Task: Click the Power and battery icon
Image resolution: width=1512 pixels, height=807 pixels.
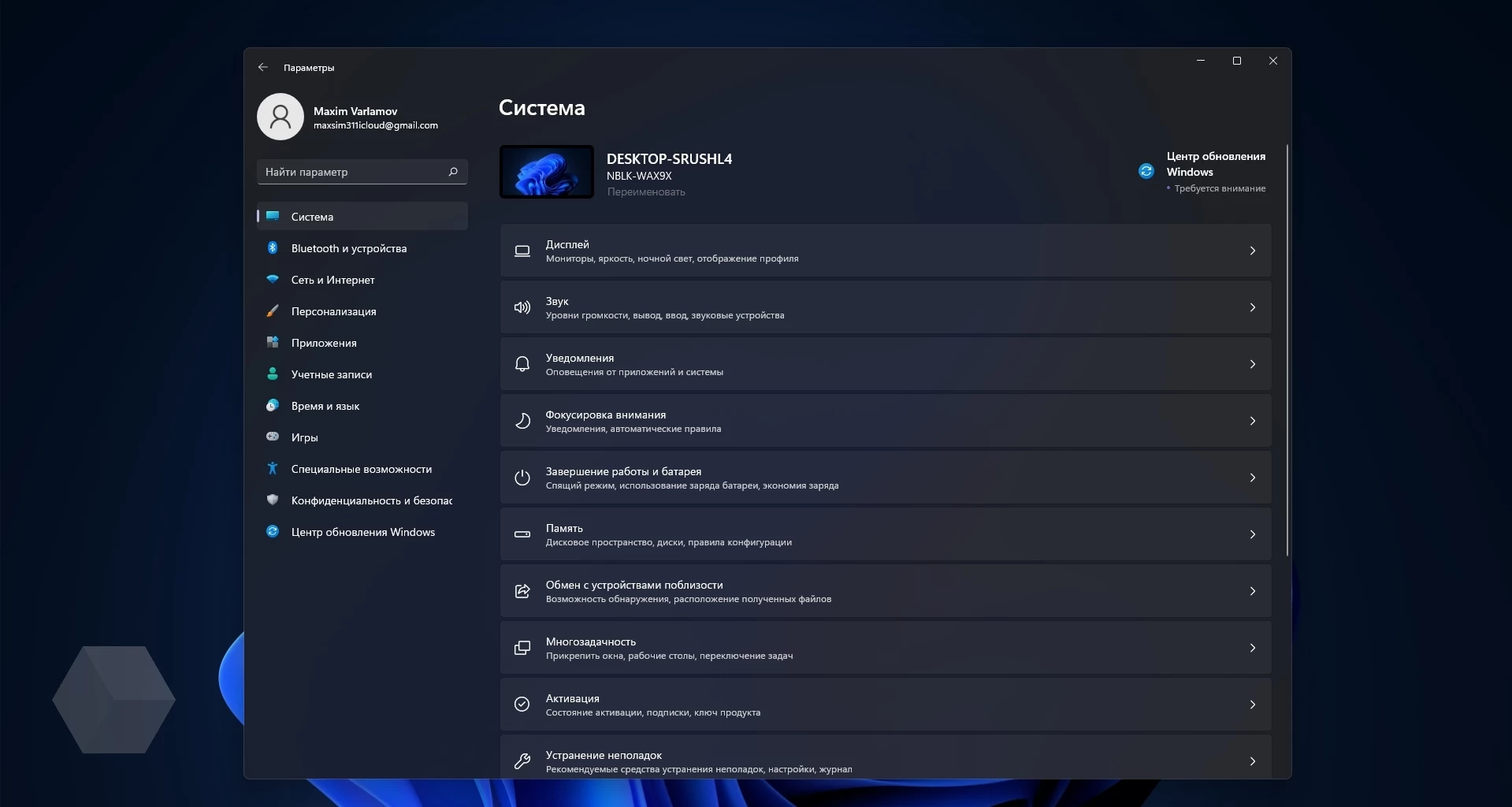Action: (522, 478)
